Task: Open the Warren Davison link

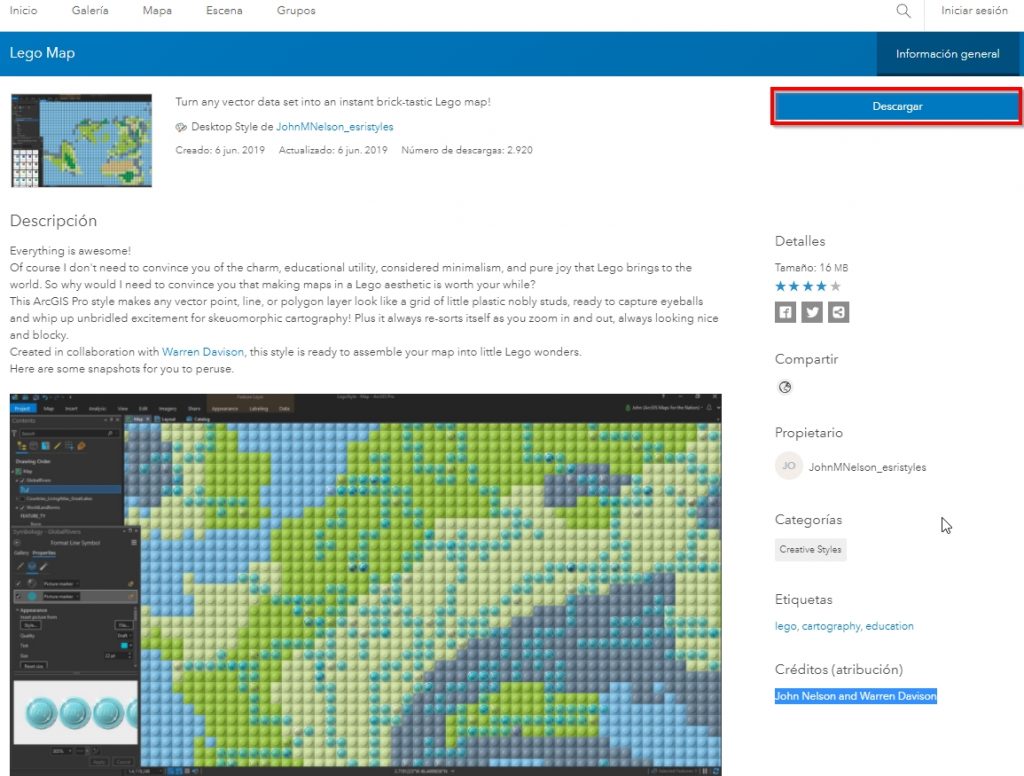Action: (x=203, y=352)
